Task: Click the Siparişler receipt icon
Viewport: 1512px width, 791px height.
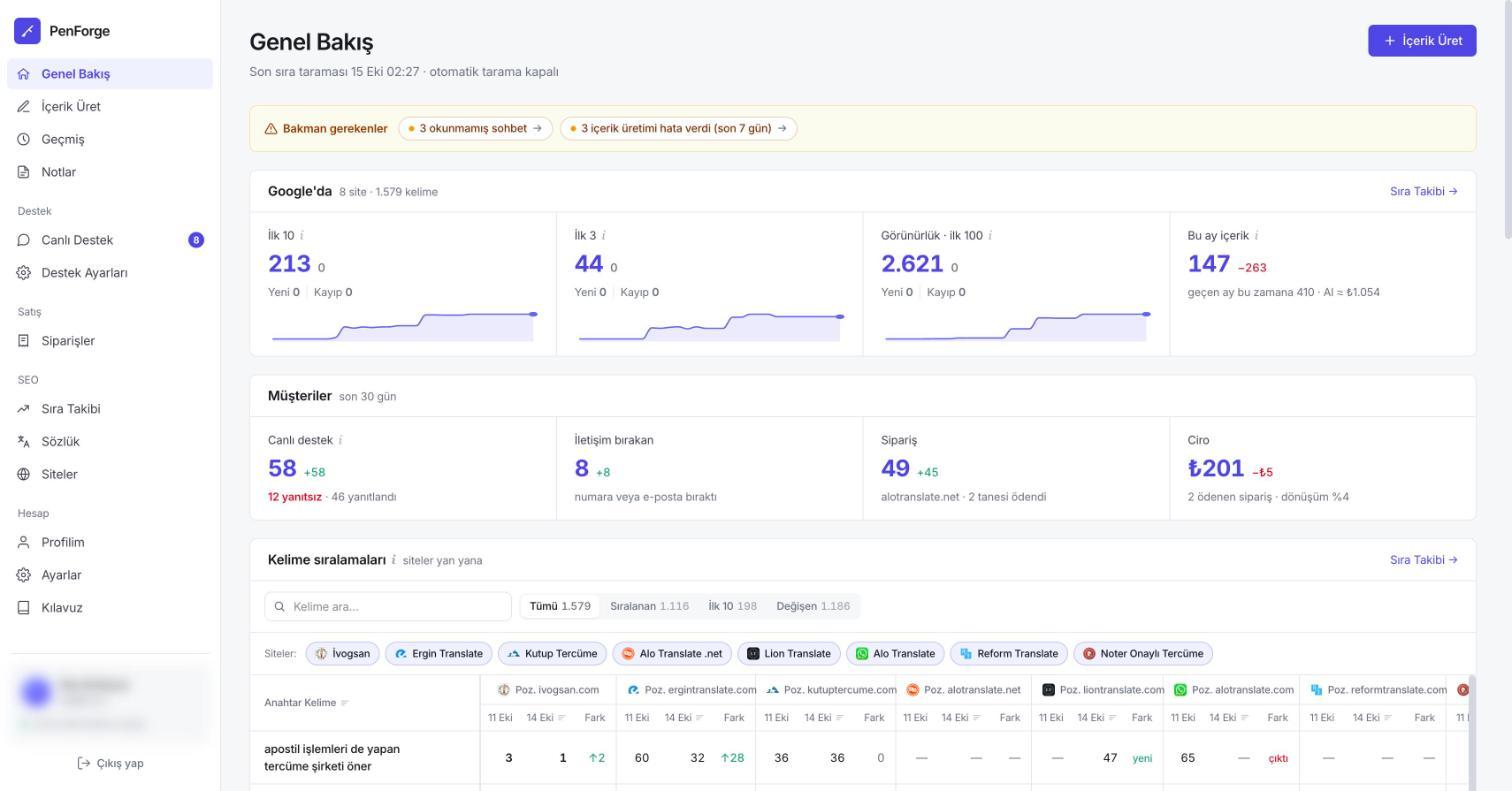Action: 24,341
